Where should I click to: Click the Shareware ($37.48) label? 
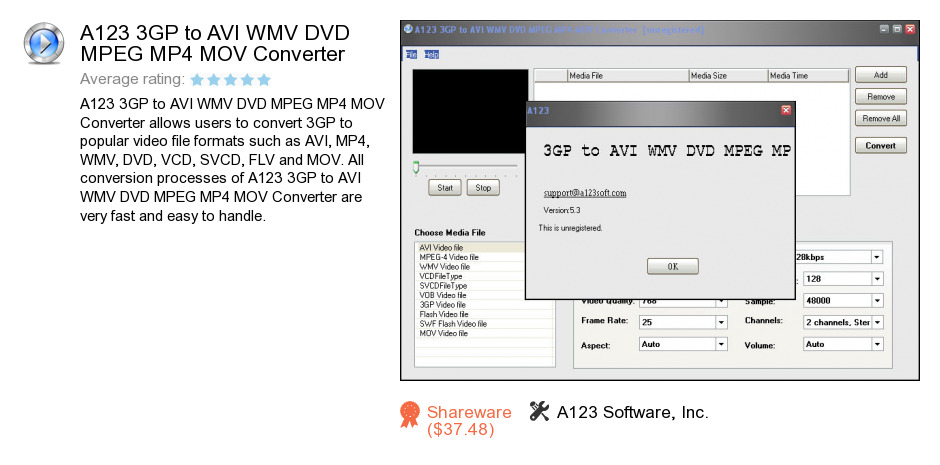(469, 421)
